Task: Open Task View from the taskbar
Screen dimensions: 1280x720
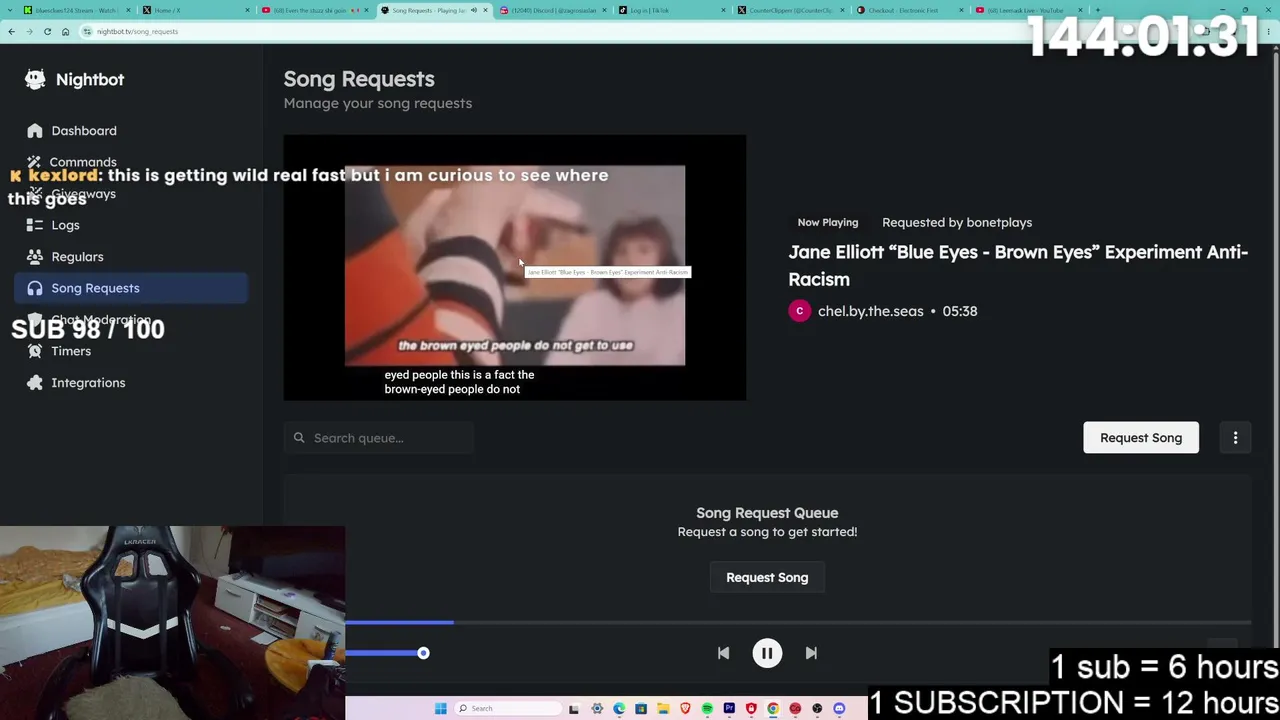Action: pyautogui.click(x=575, y=709)
